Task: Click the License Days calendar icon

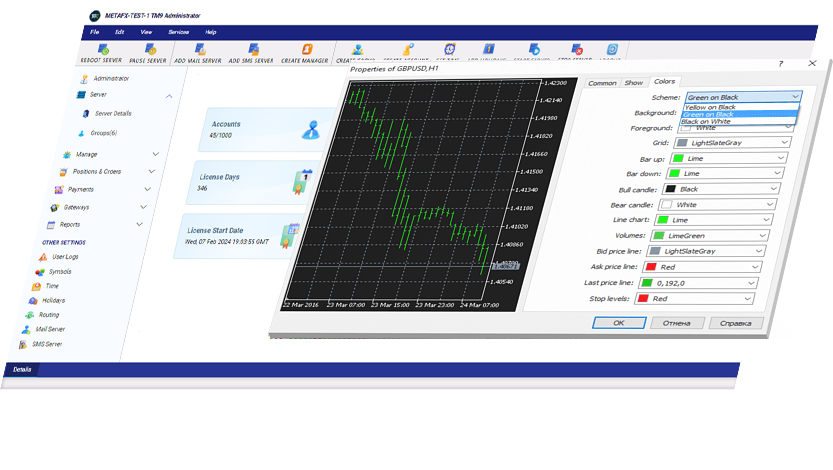Action: tap(302, 182)
